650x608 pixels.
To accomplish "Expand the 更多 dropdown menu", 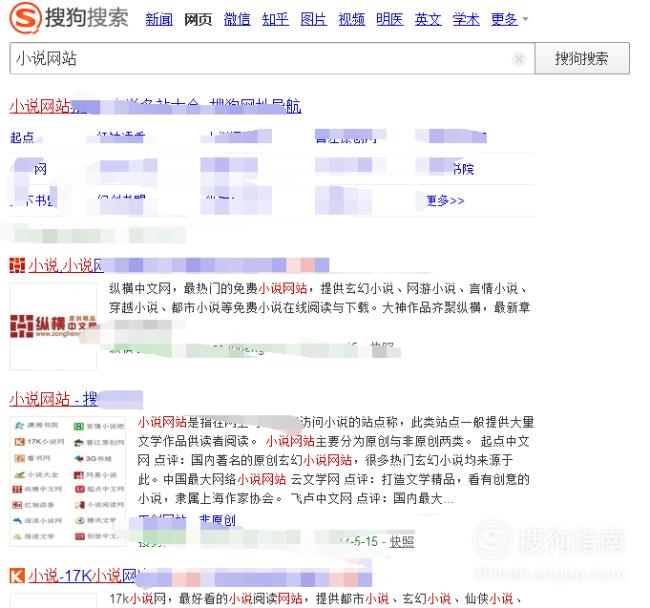I will click(509, 19).
